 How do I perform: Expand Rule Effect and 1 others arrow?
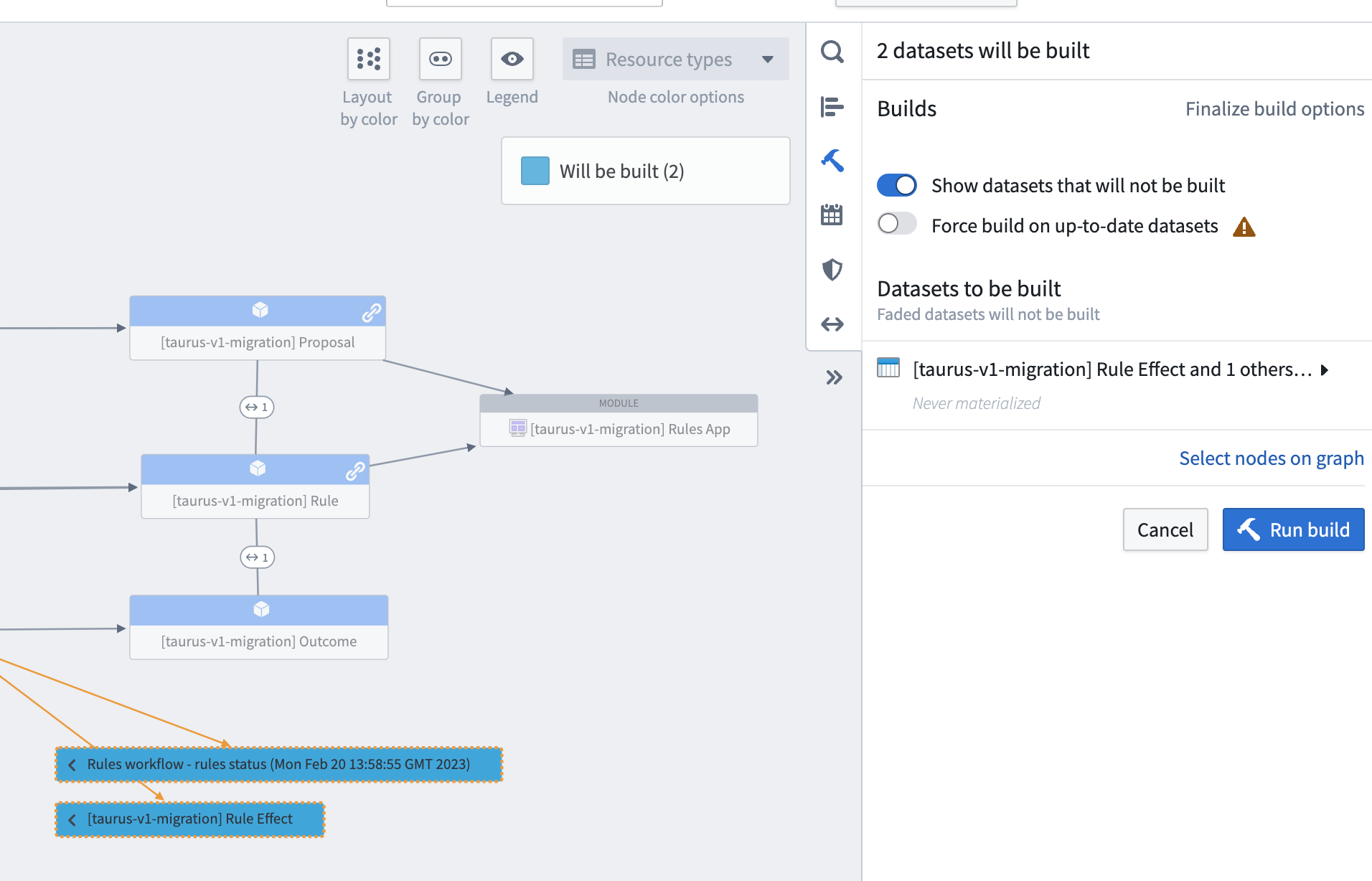pyautogui.click(x=1325, y=370)
